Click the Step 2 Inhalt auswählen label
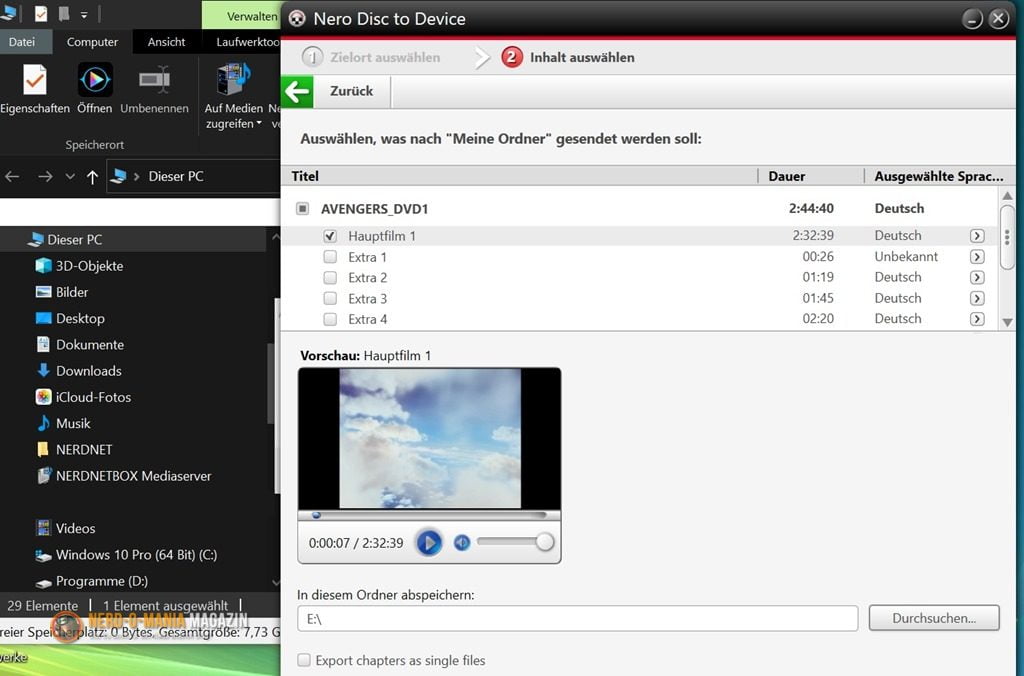 pos(582,57)
